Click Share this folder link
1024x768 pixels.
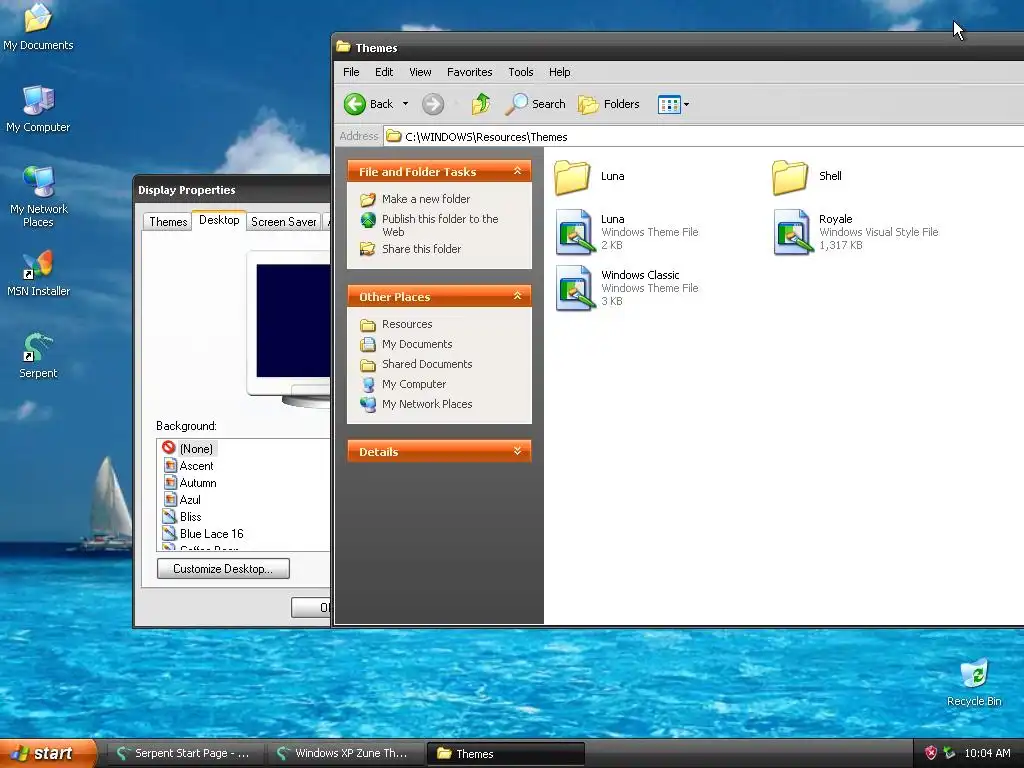[x=421, y=249]
